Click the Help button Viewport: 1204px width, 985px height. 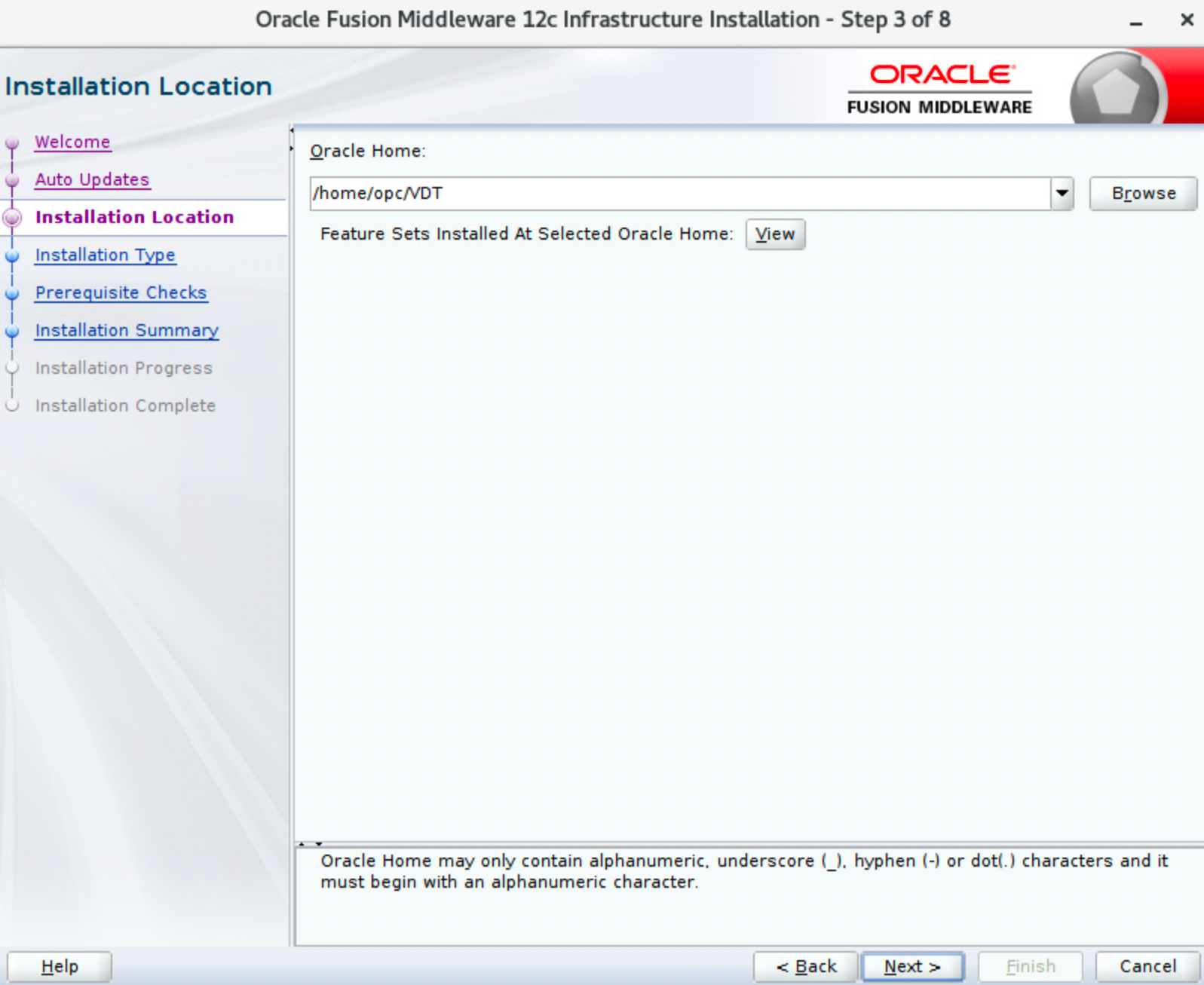60,966
